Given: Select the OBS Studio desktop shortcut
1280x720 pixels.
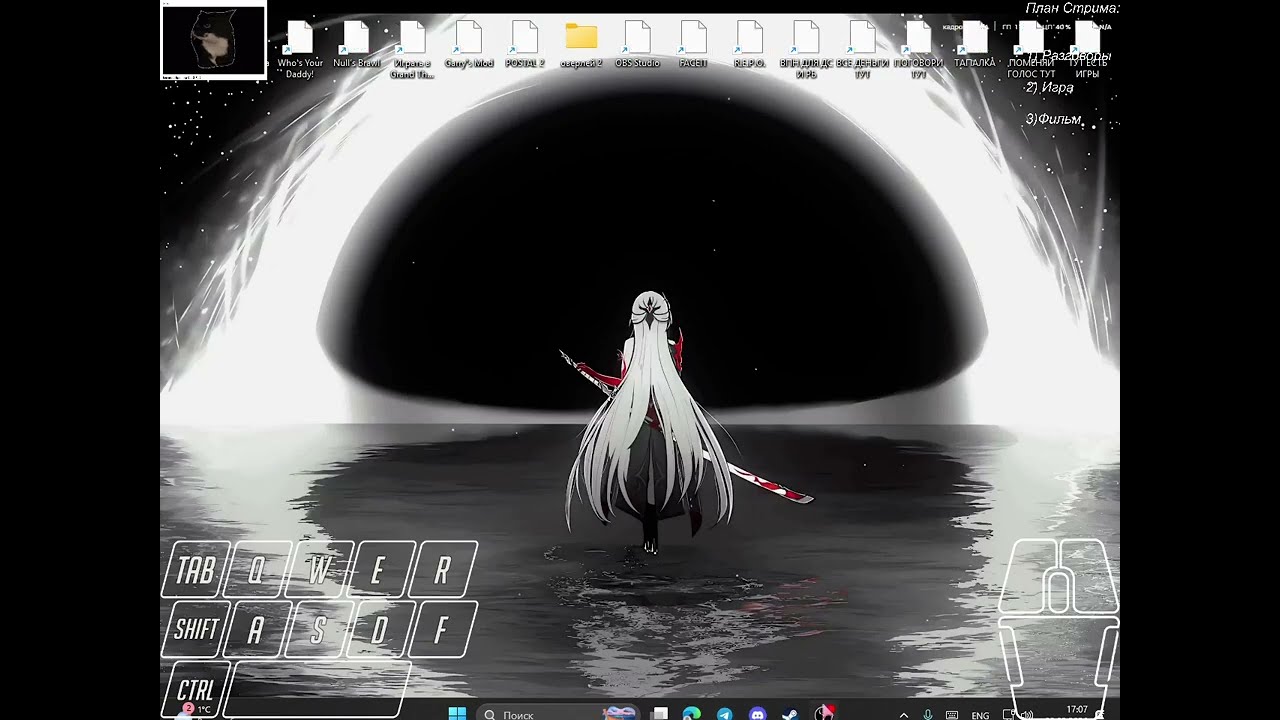Looking at the screenshot, I should (637, 45).
